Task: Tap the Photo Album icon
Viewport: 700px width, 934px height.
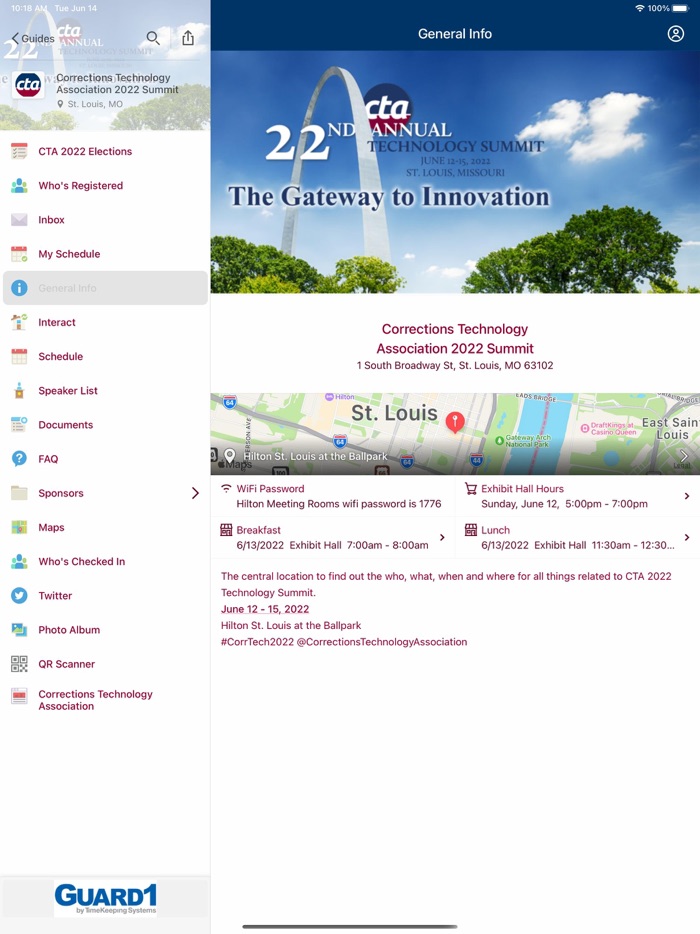Action: coord(19,630)
